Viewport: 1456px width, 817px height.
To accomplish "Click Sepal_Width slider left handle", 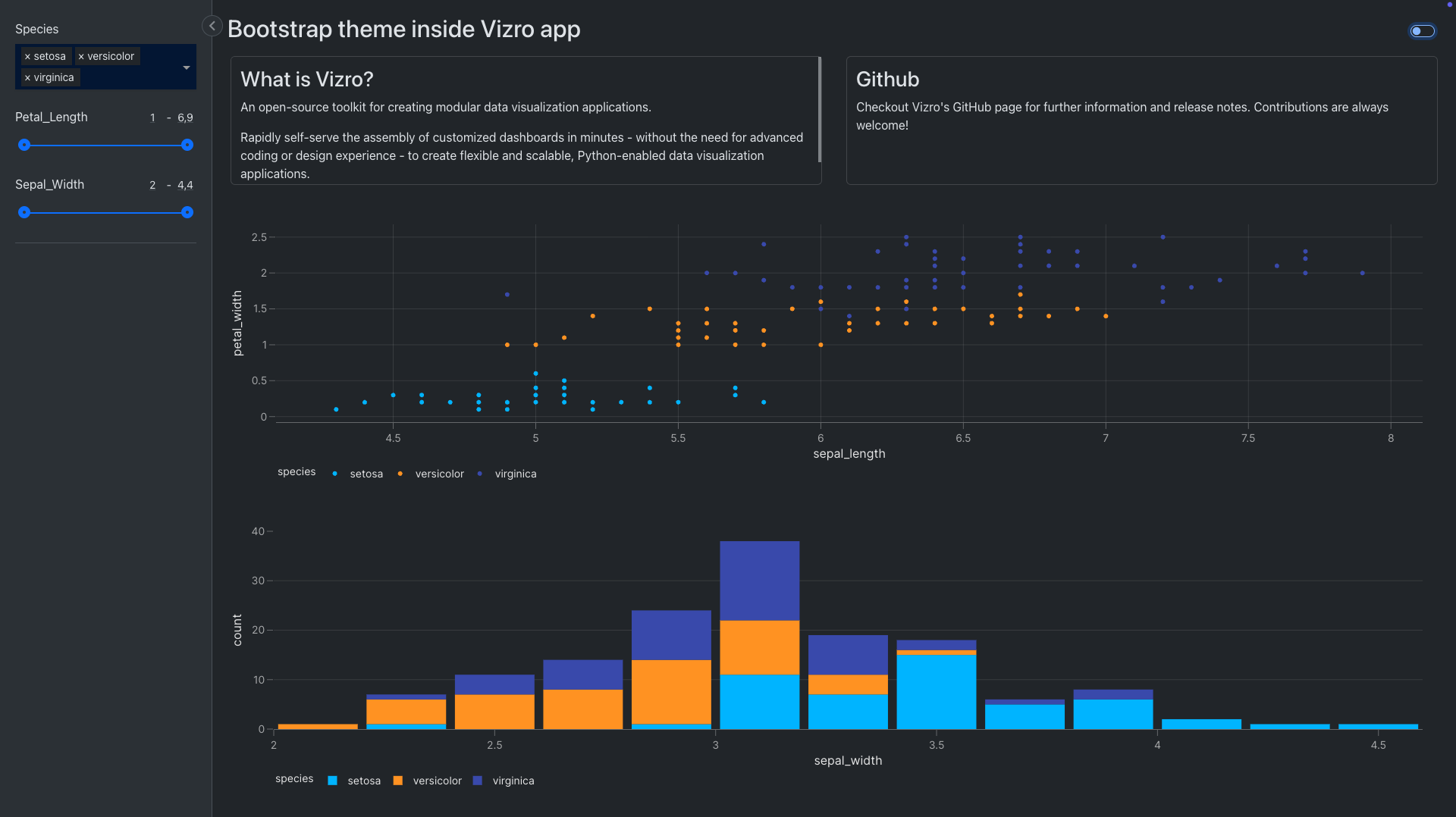I will (24, 212).
